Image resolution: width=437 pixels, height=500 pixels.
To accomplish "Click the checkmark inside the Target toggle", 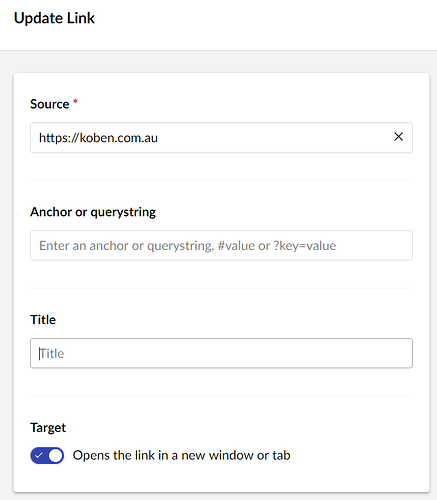I will [x=39, y=455].
